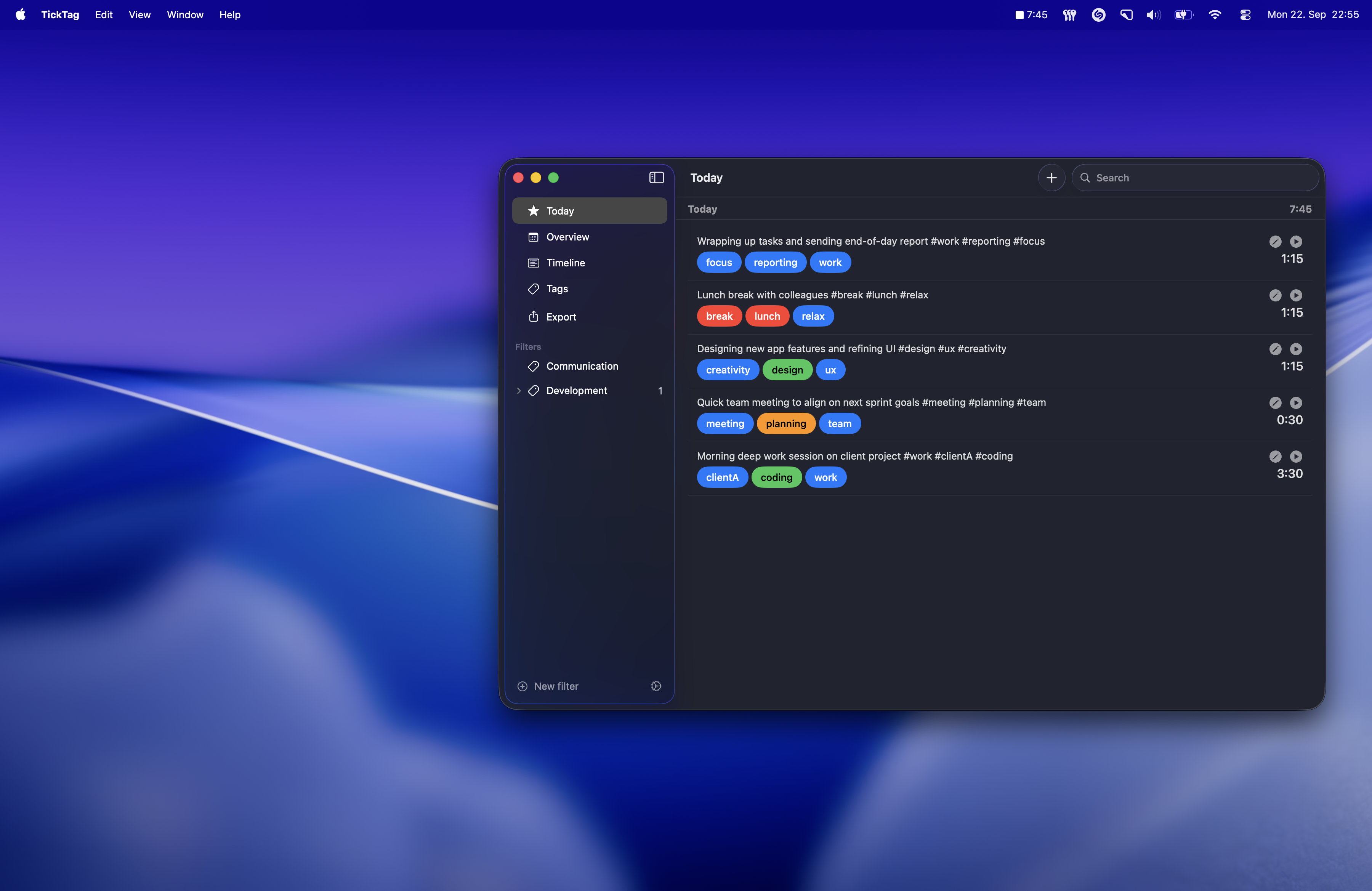Edit the Quick team meeting entry

tap(1274, 403)
